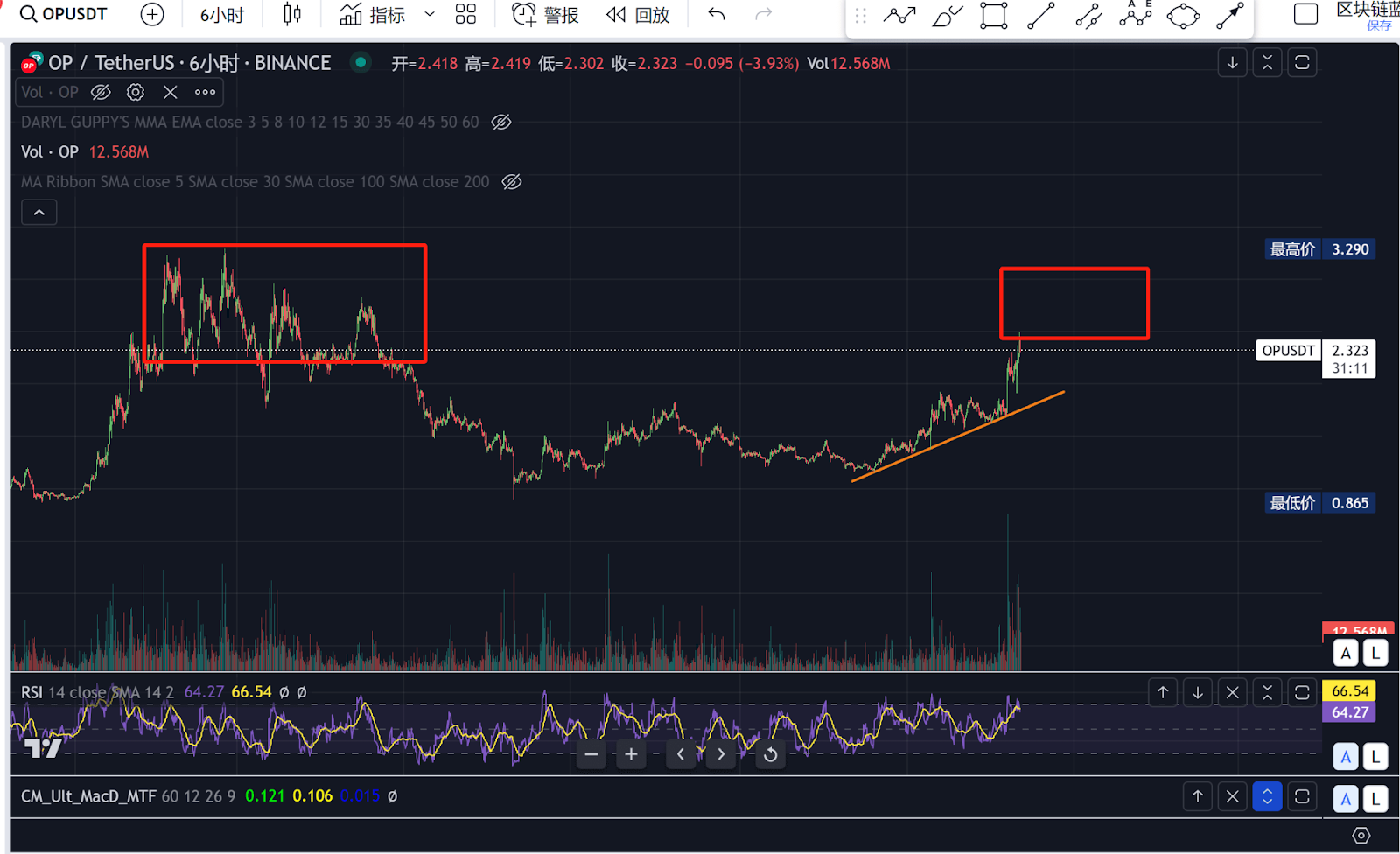Undo the last chart action

(x=717, y=14)
